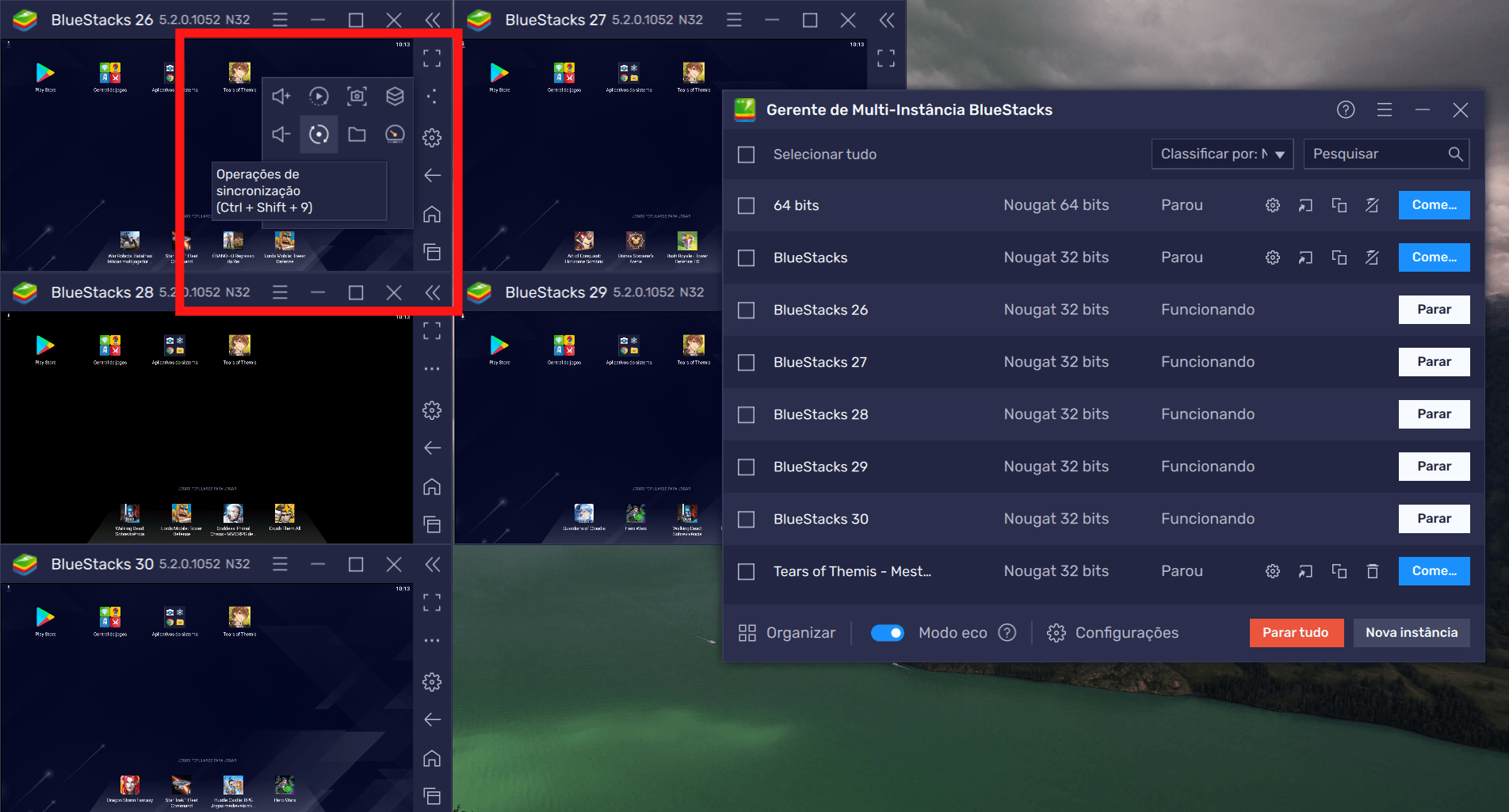
Task: Collapse BlueStacks 28 sidebar with double chevron
Action: [x=433, y=292]
